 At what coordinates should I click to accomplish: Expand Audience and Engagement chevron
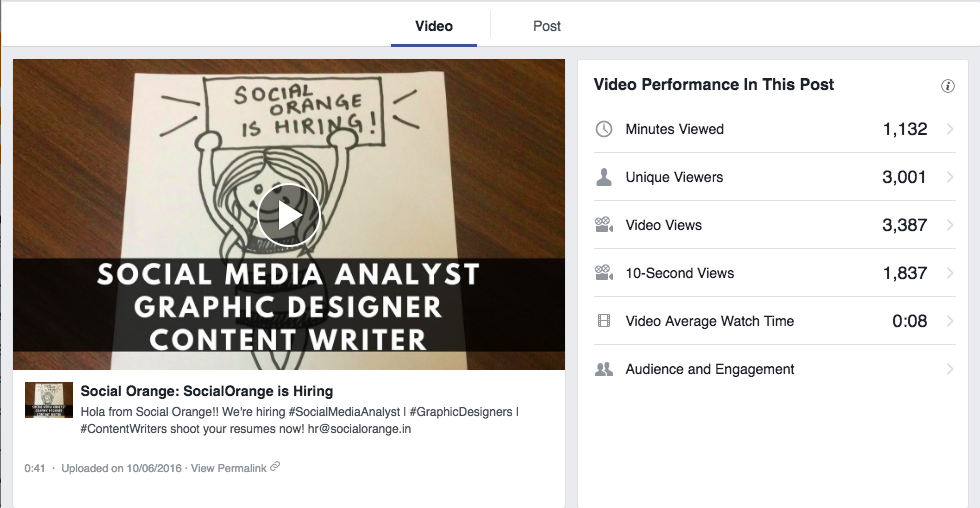pyautogui.click(x=950, y=369)
